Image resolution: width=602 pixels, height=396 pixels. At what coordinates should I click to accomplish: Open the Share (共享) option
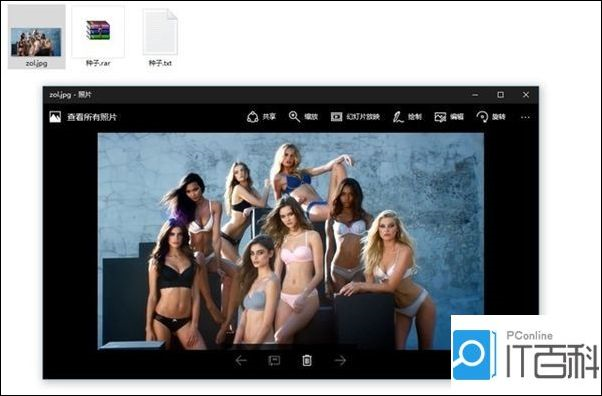(261, 117)
